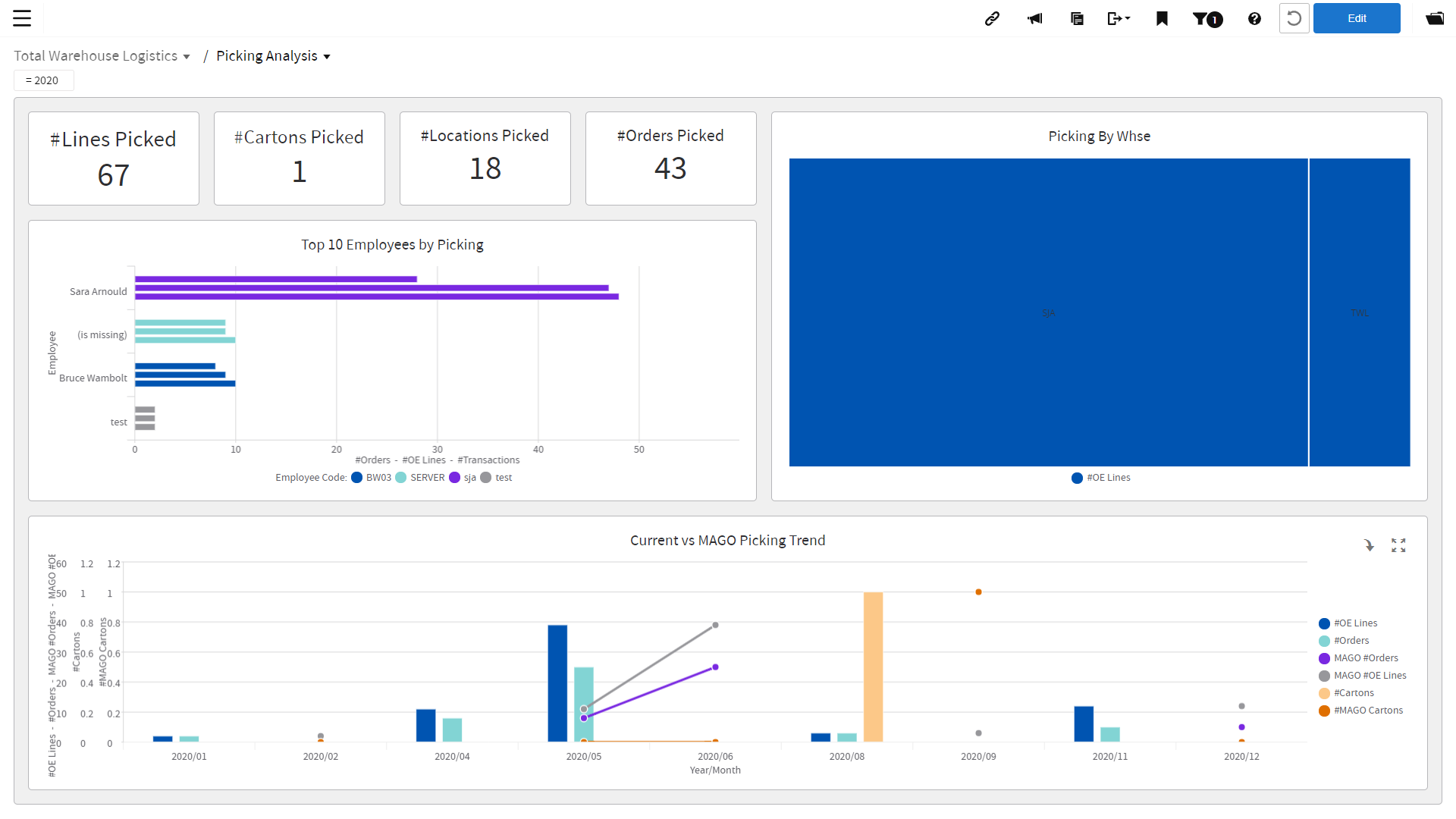Click the drill-down arrow on Picking Trend chart

tap(1369, 545)
